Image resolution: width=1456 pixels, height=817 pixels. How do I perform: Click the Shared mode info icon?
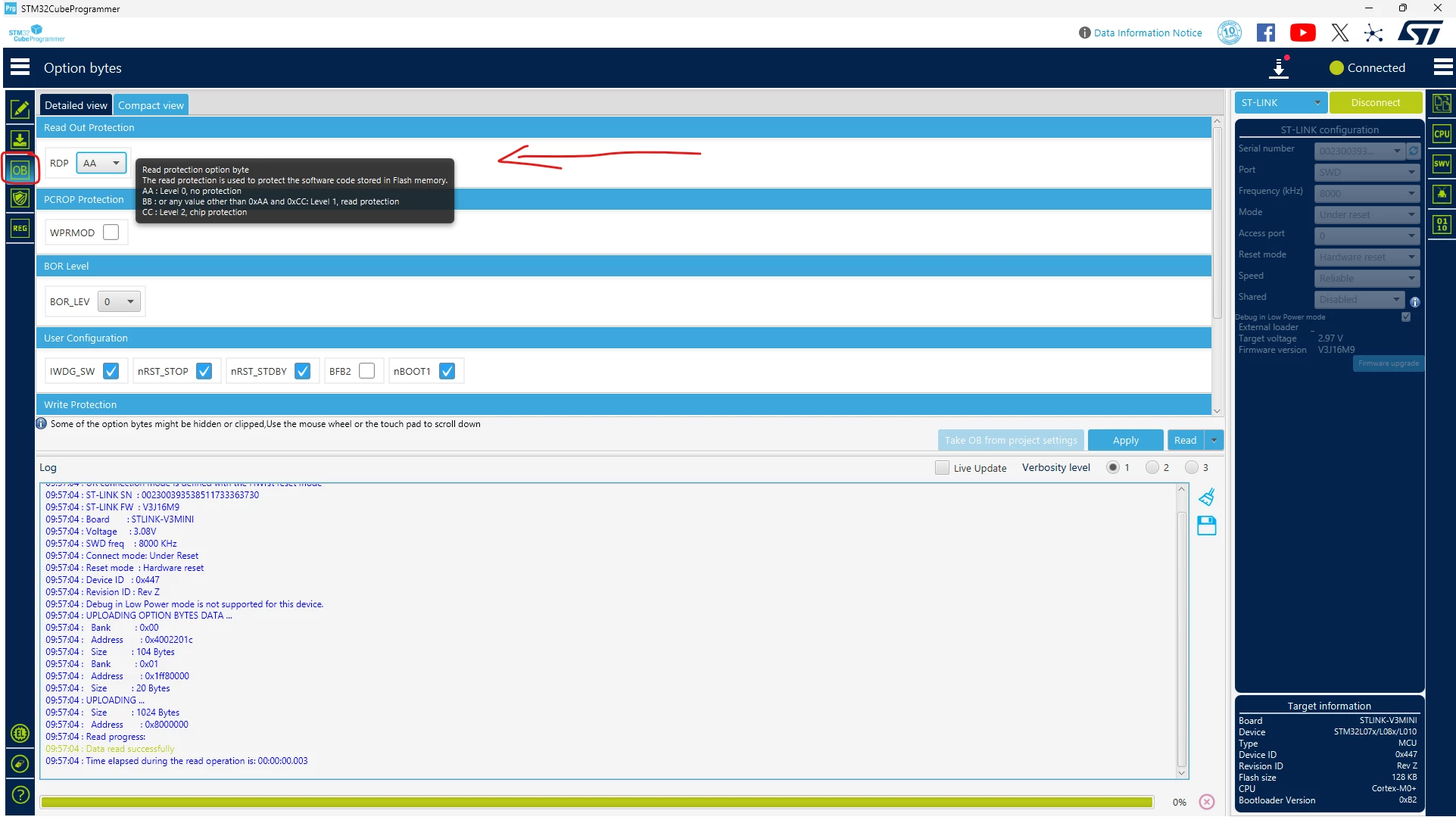(1414, 302)
